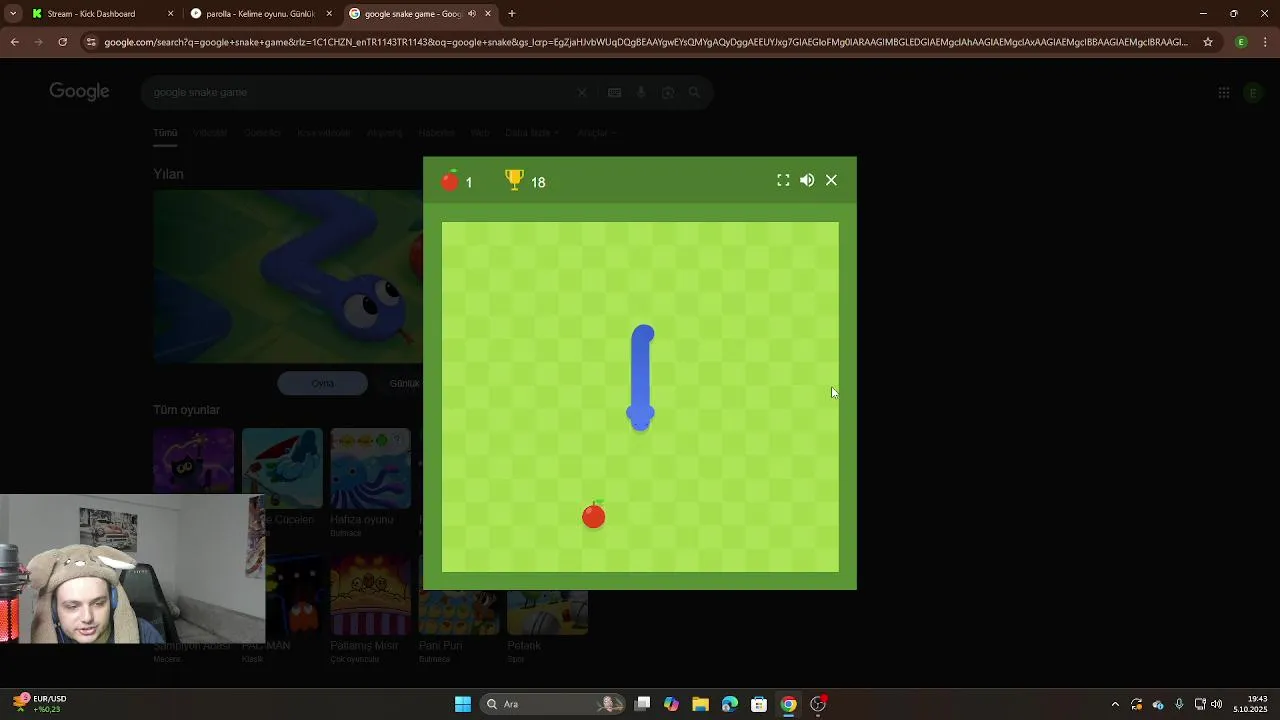Switch to parolla Kelime oyunu tab

260,14
